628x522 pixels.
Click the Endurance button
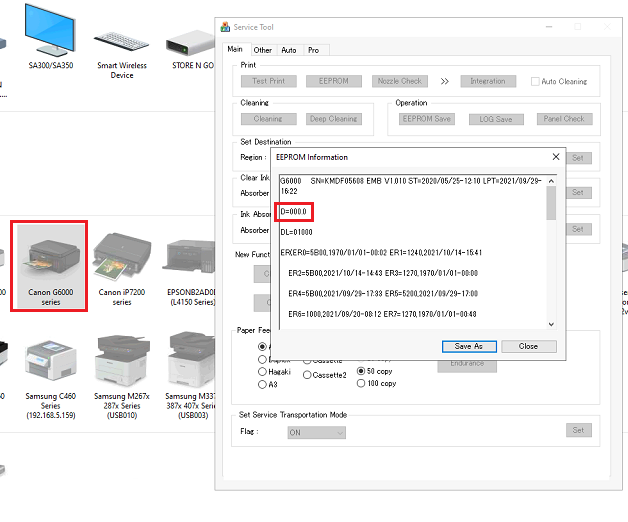click(467, 365)
